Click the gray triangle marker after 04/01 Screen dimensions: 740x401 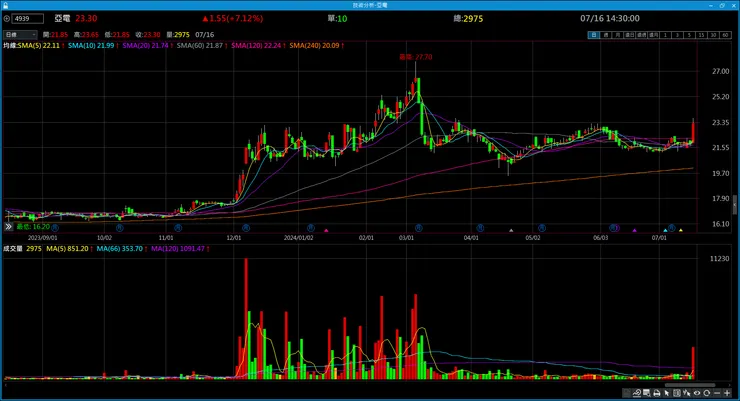[511, 230]
